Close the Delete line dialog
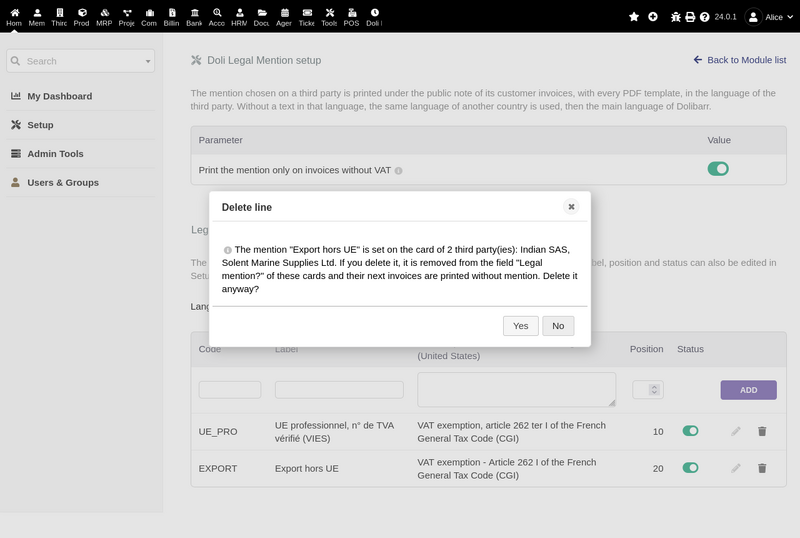Image resolution: width=800 pixels, height=538 pixels. click(x=571, y=207)
